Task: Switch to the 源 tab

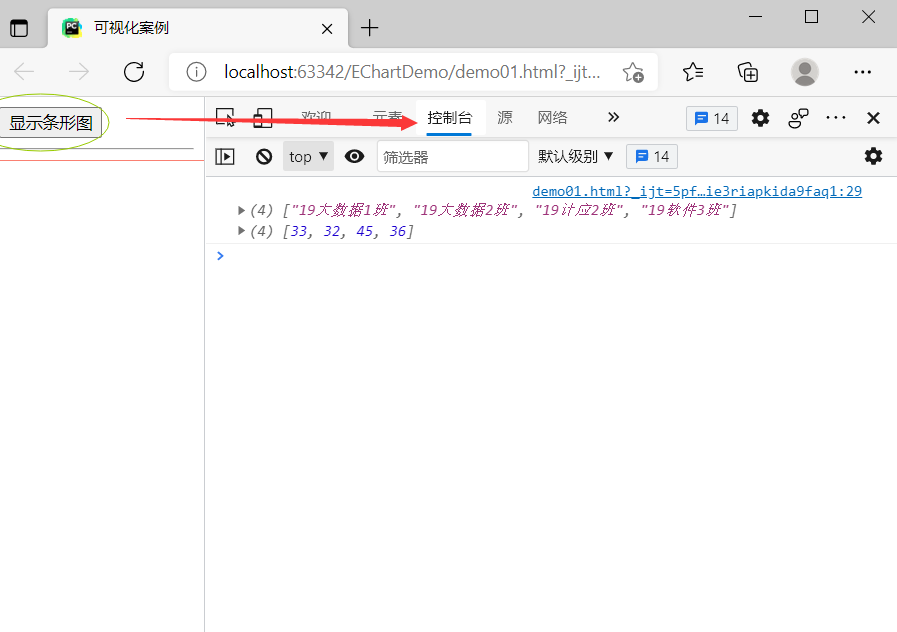Action: point(505,118)
